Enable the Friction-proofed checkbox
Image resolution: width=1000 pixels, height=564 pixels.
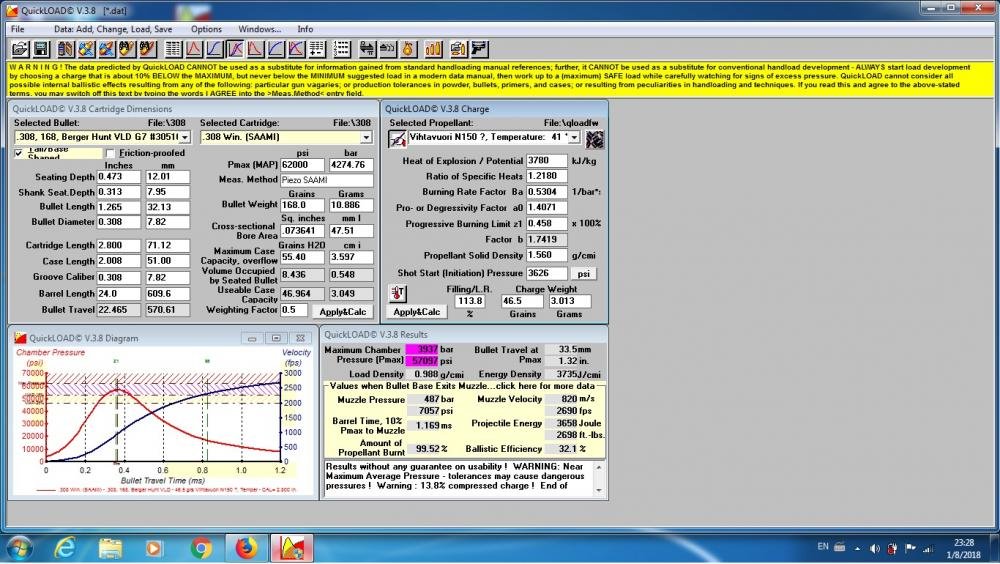[x=110, y=153]
